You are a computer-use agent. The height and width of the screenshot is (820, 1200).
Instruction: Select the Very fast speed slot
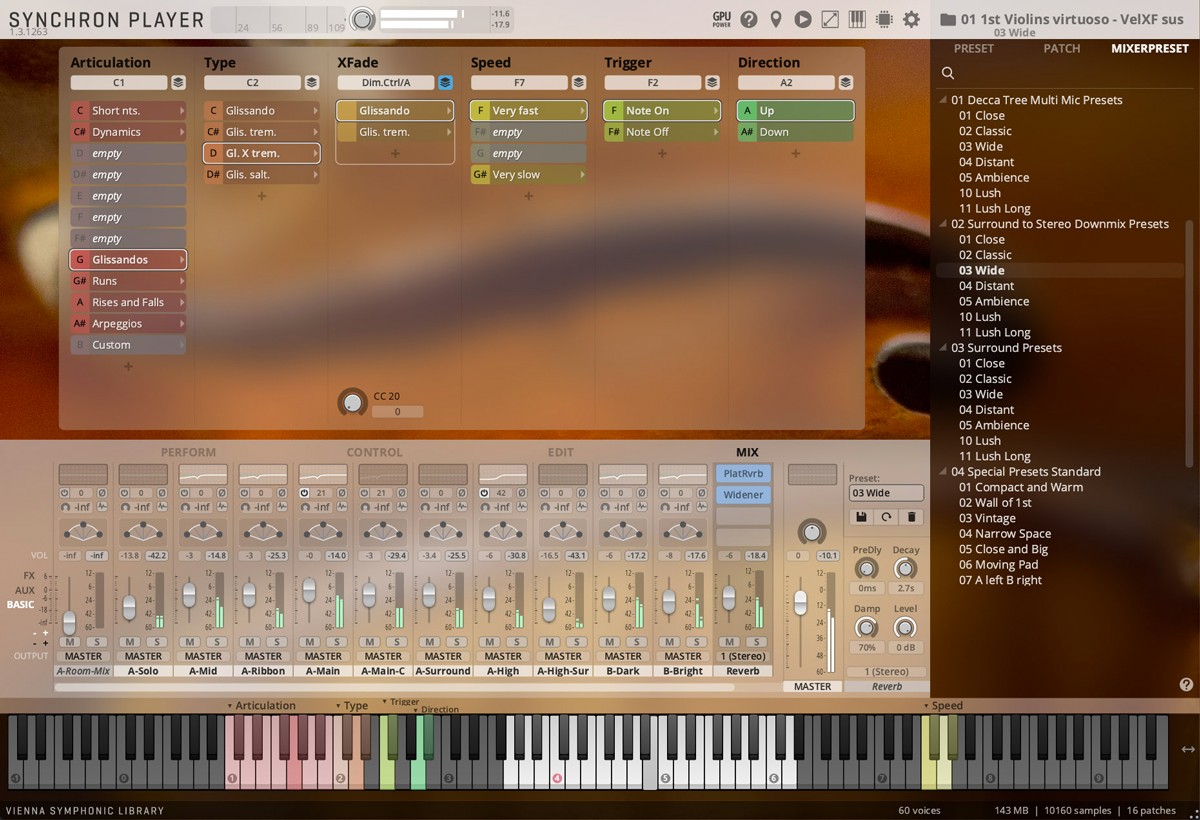pos(528,110)
